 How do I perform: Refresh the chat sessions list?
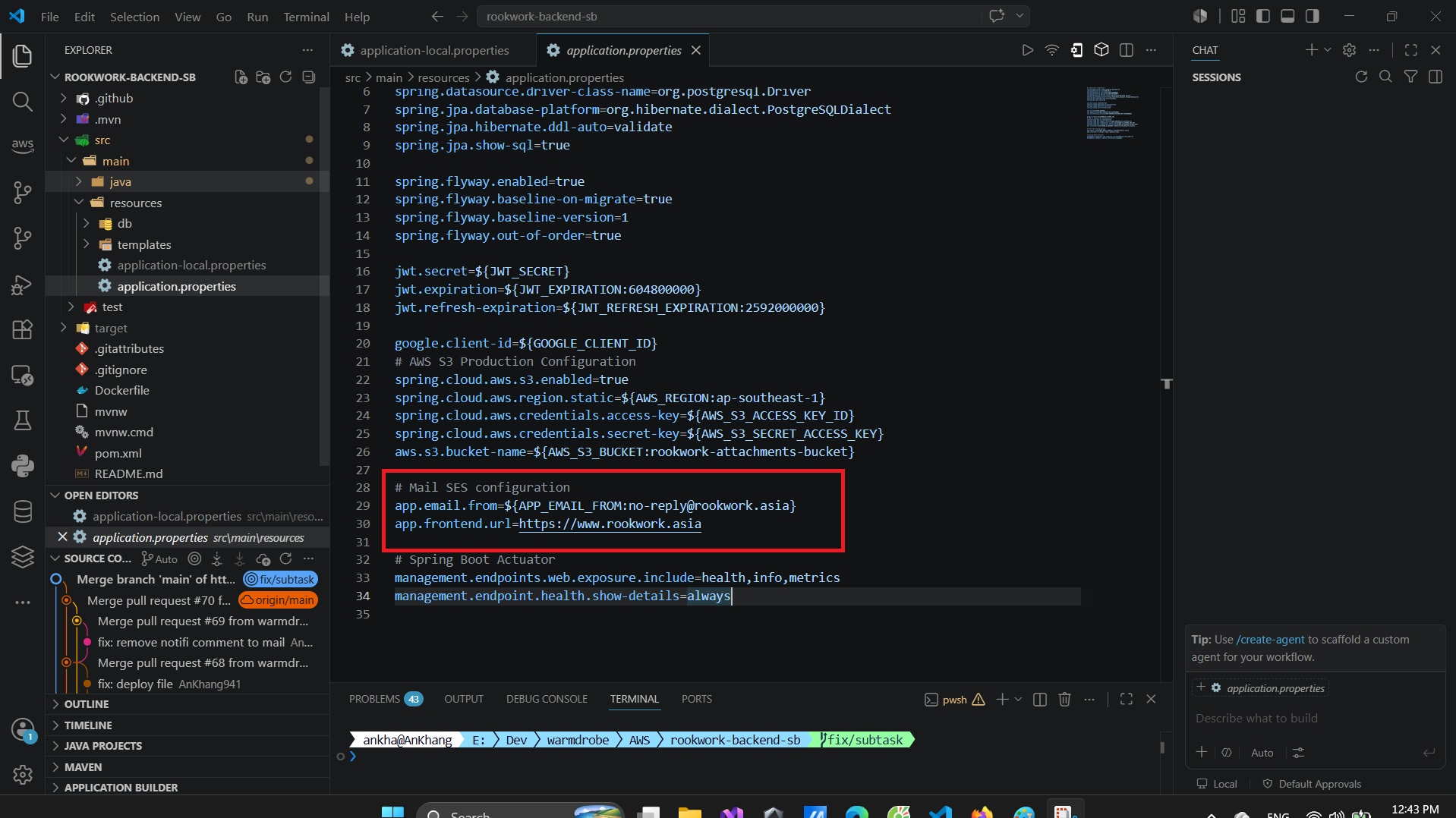pyautogui.click(x=1361, y=77)
